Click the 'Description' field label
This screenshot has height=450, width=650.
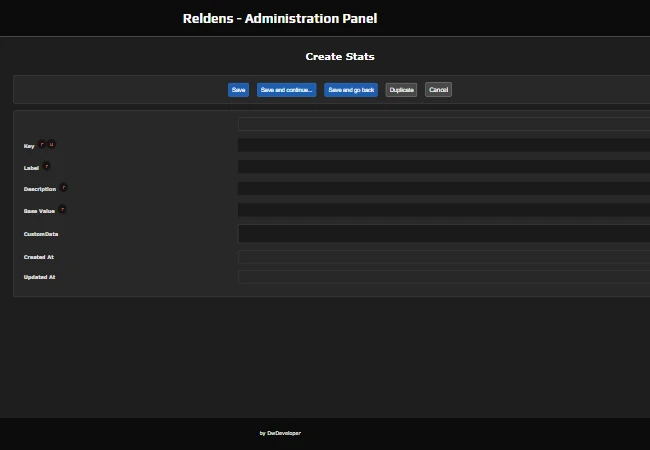point(40,189)
